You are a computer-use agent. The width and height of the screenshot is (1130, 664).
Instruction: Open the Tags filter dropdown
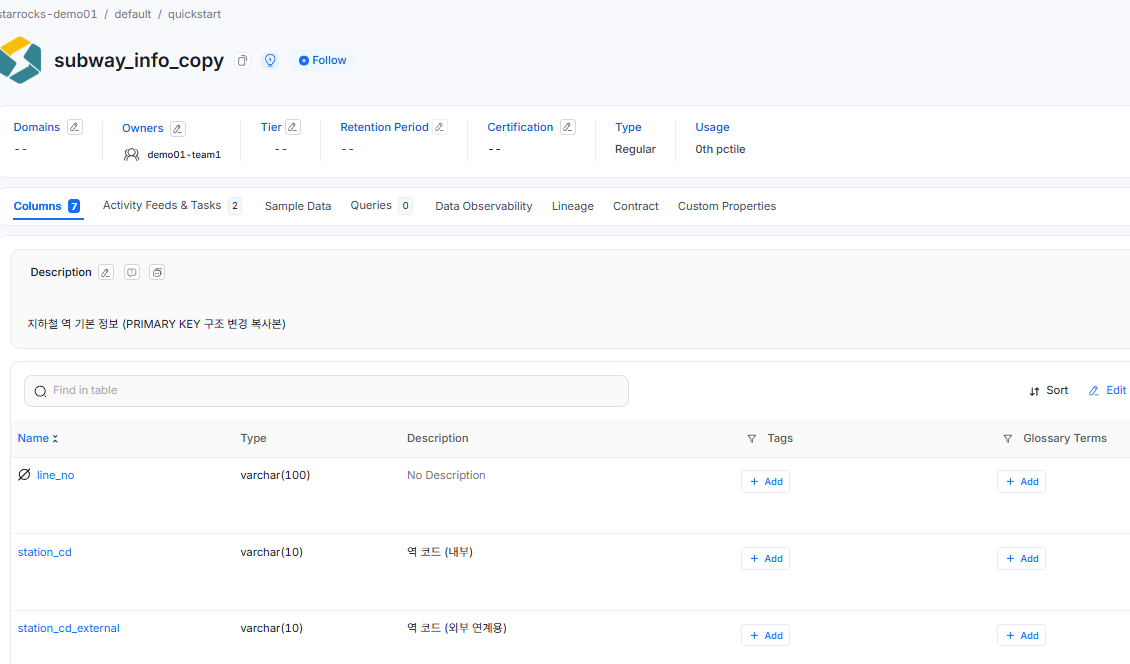(x=752, y=438)
